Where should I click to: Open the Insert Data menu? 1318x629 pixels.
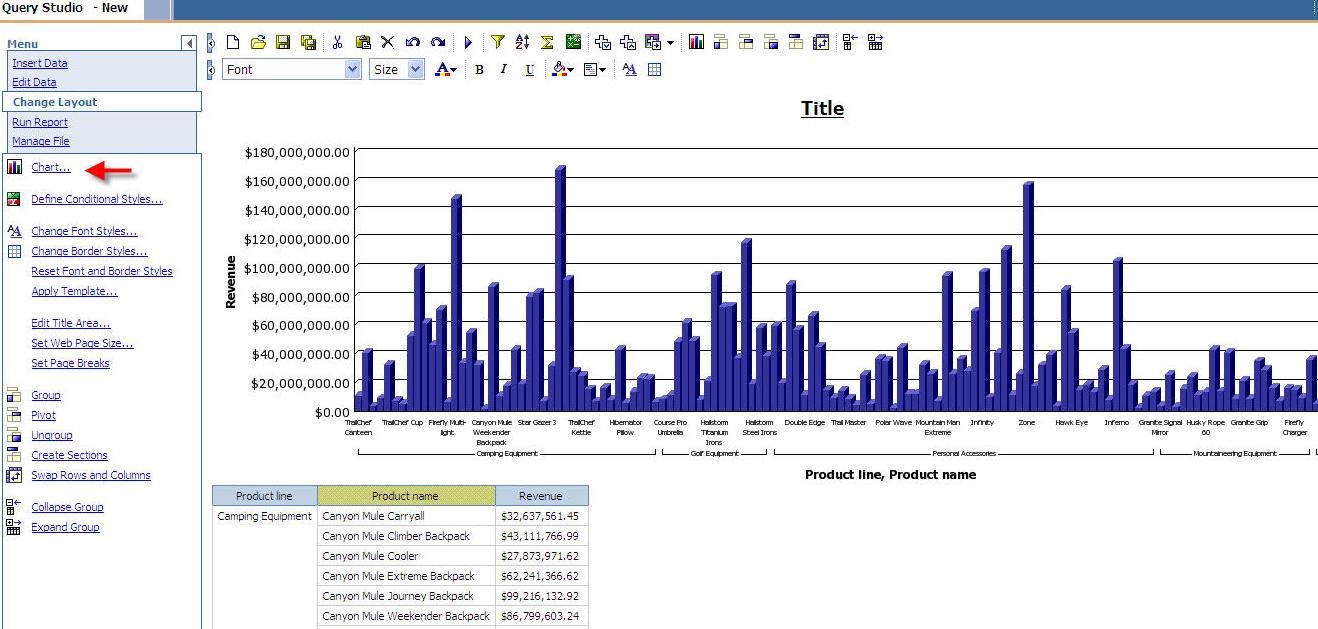point(40,63)
